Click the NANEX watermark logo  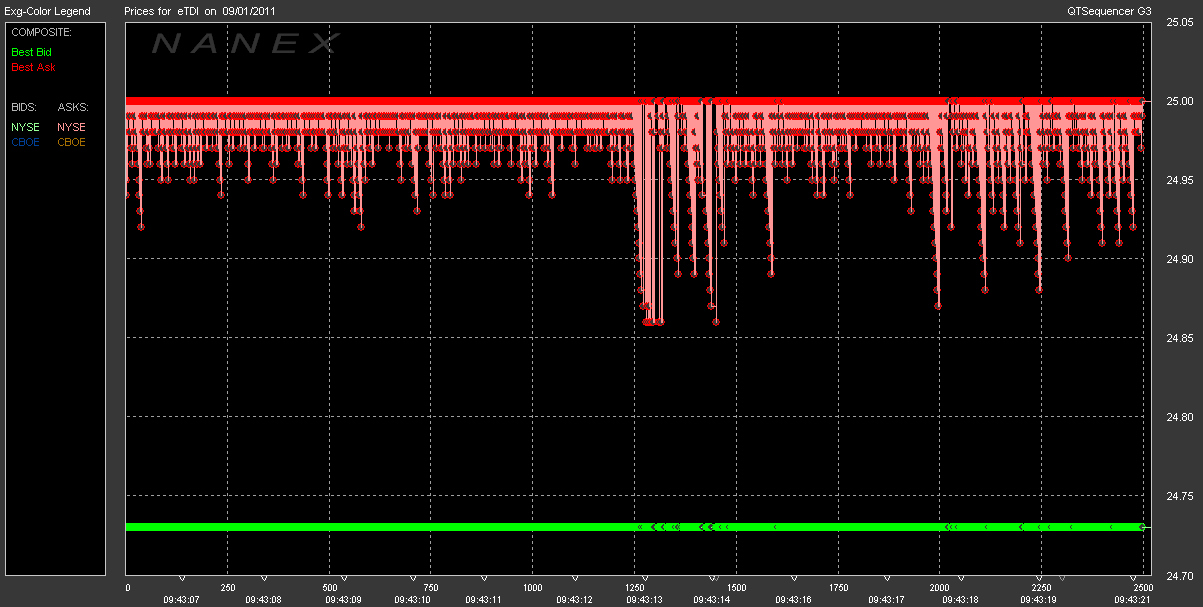246,43
